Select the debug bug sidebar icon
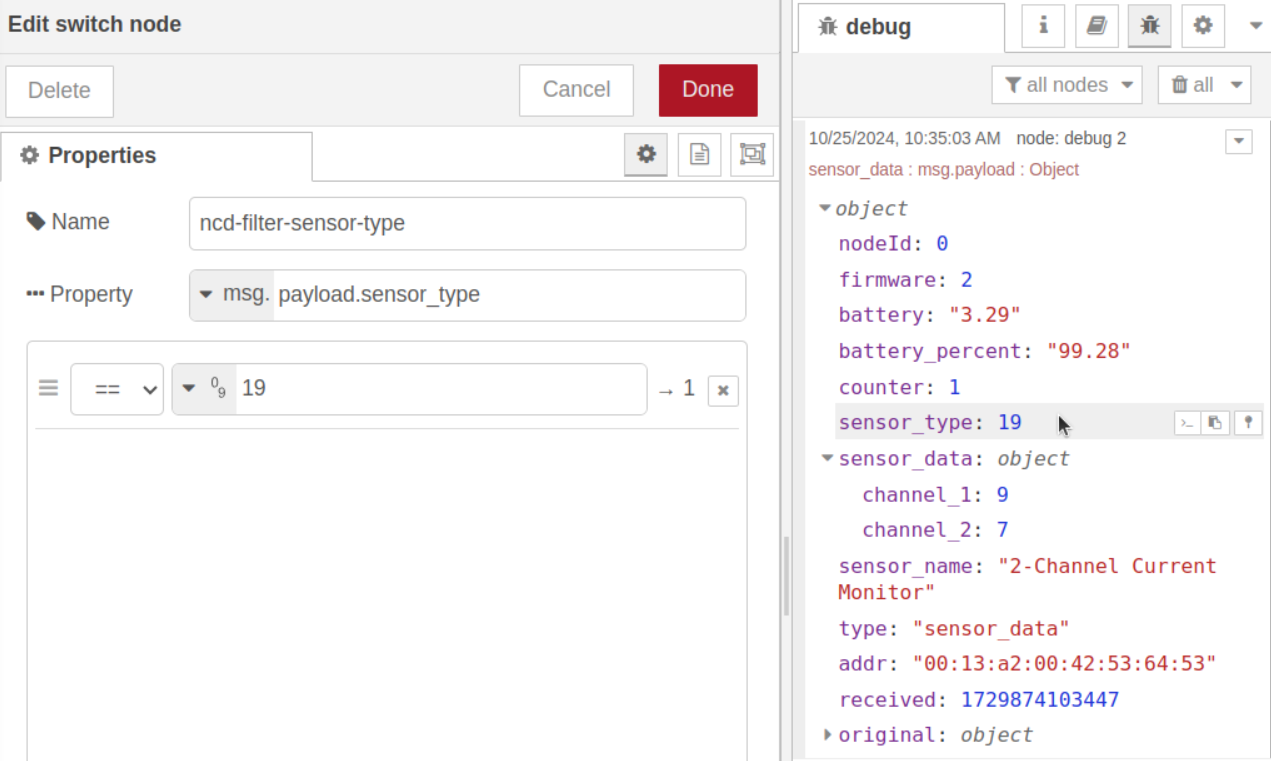This screenshot has height=761, width=1271. (x=1150, y=26)
